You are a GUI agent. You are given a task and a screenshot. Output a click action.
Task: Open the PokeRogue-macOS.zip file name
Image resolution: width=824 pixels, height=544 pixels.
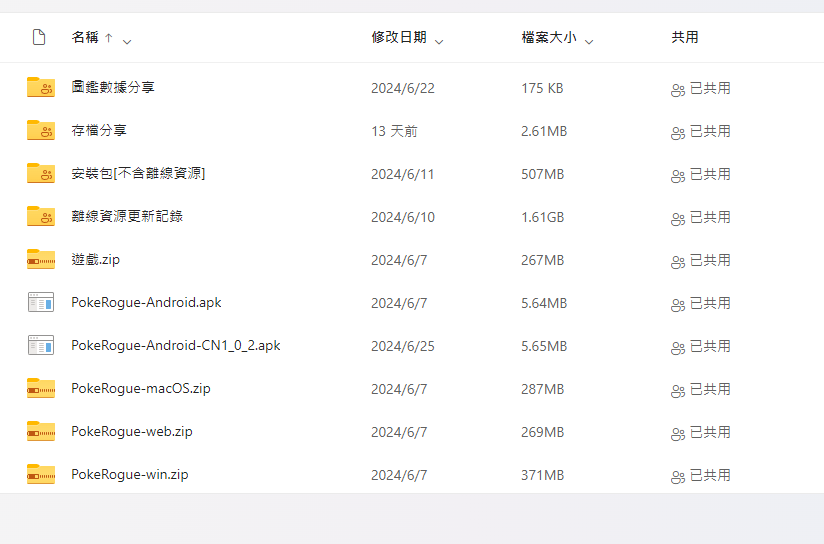coord(141,388)
